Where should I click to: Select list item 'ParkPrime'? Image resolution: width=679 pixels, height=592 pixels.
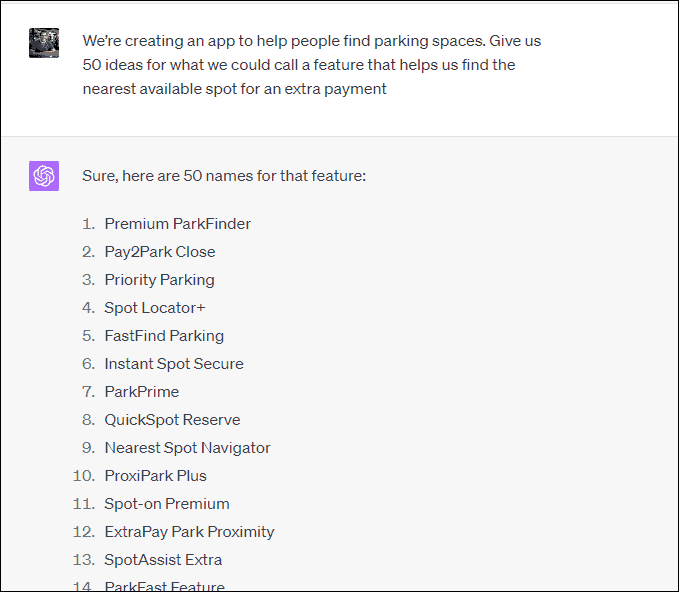click(142, 391)
